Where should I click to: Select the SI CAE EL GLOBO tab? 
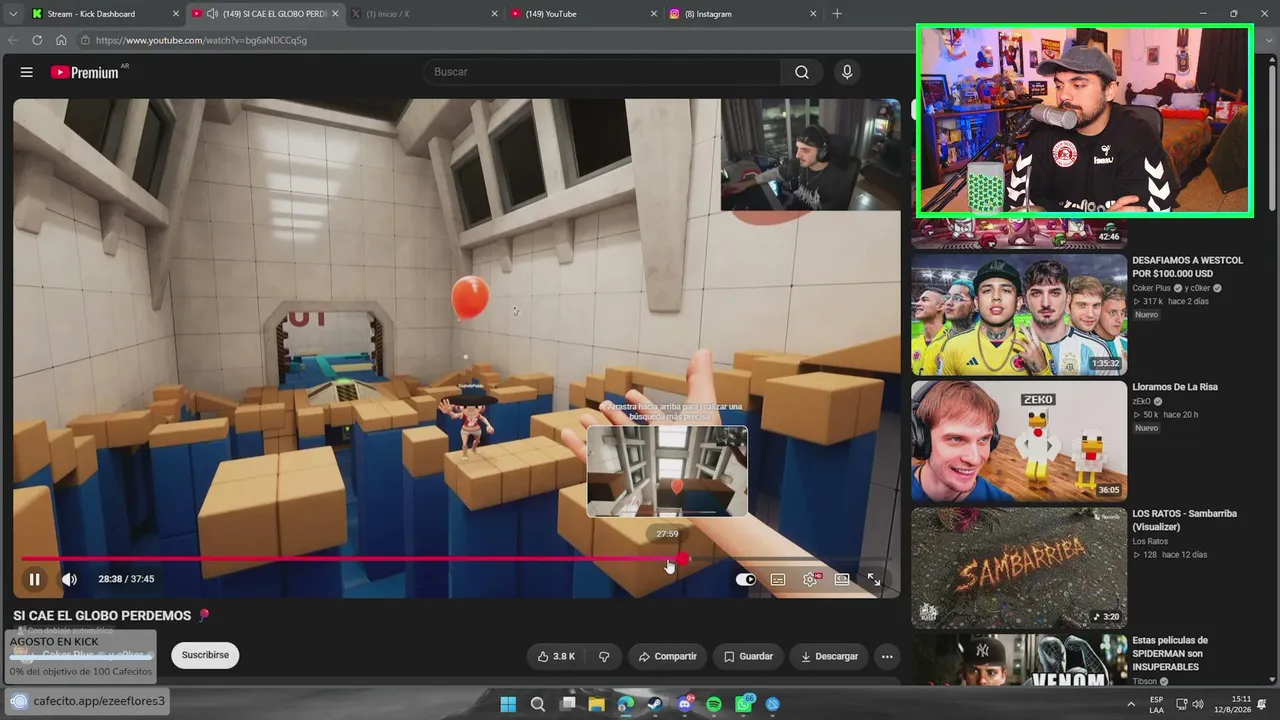click(x=266, y=14)
